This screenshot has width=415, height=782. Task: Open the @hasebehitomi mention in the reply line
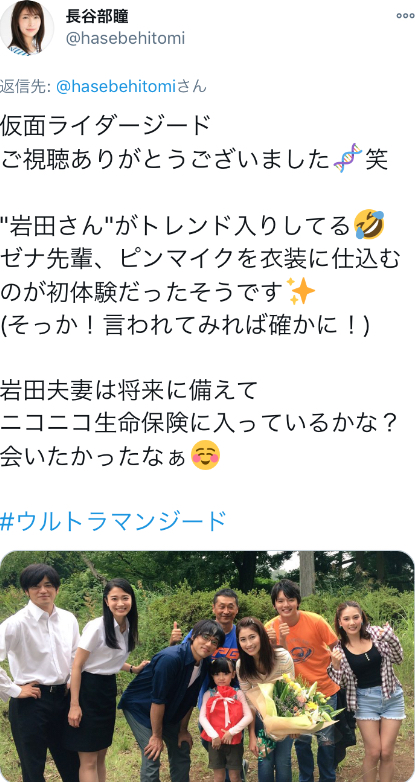tap(116, 86)
